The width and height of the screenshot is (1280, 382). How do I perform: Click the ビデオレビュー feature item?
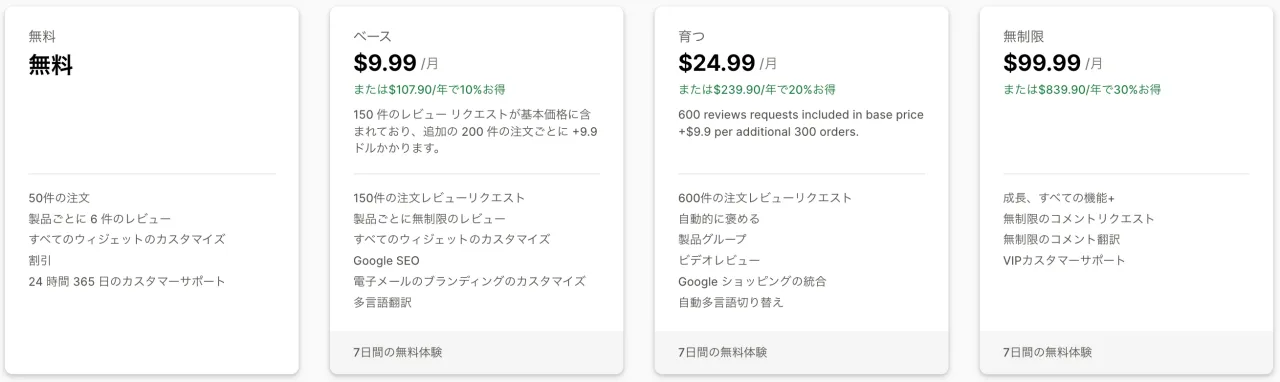(714, 260)
